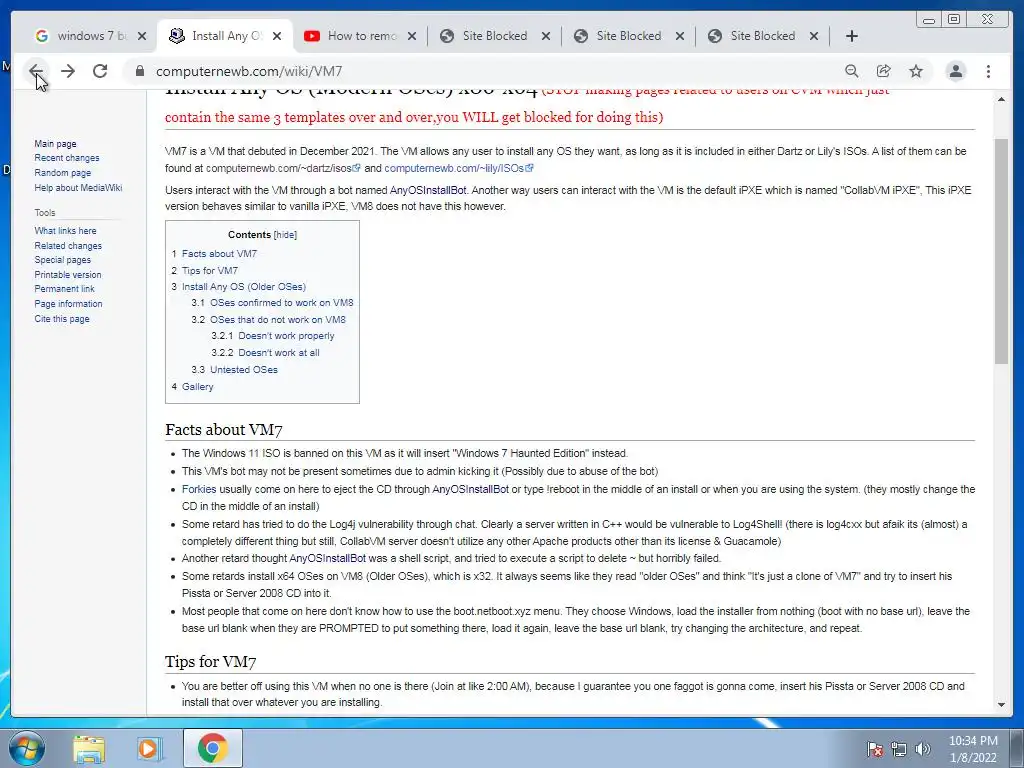1024x768 pixels.
Task: Open the computernewb.com/~lily/ISOs link
Action: coord(458,168)
